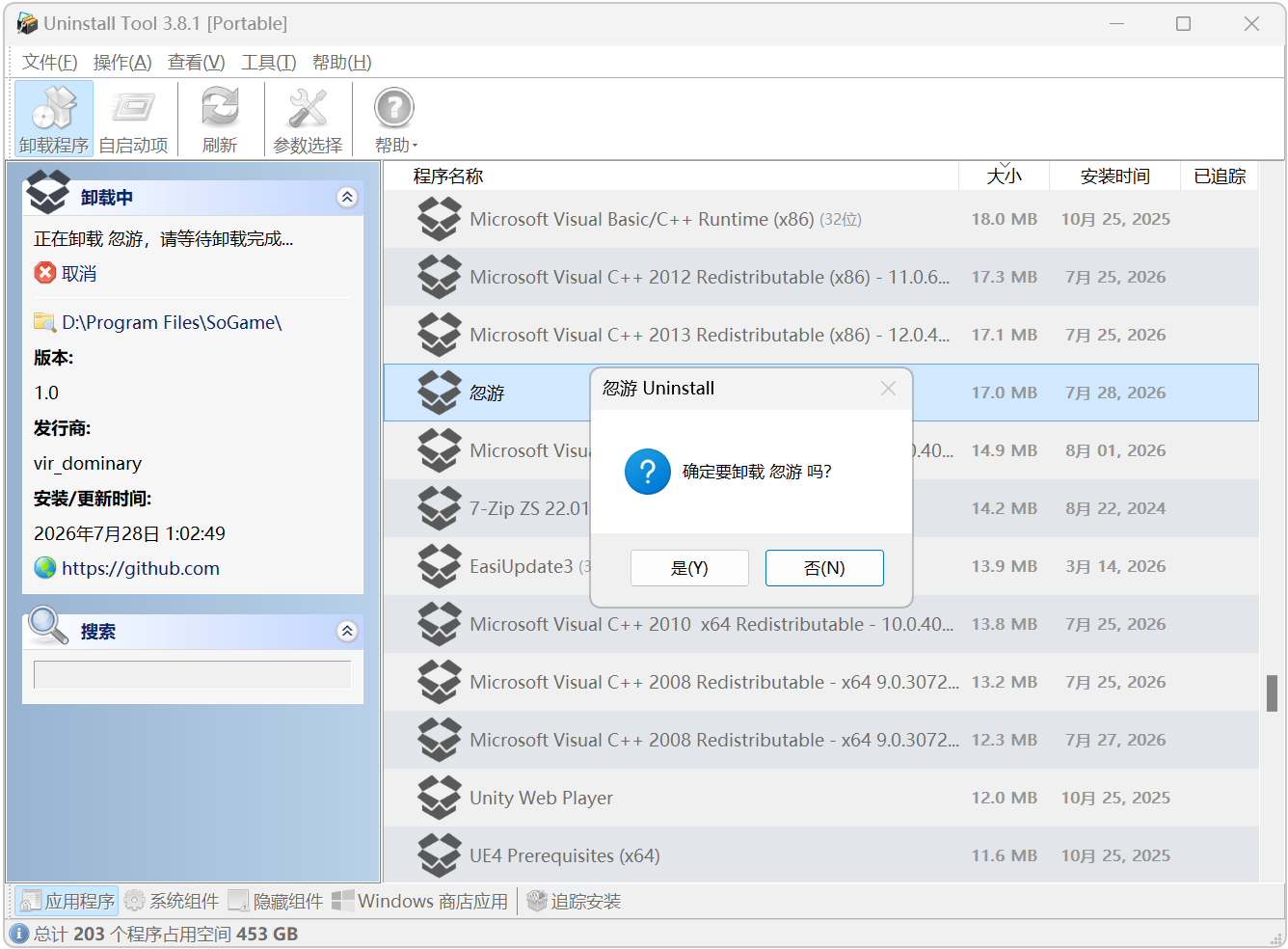Click icon of UE4 Prerequisites (x64) row
Image resolution: width=1288 pixels, height=949 pixels.
[x=440, y=855]
